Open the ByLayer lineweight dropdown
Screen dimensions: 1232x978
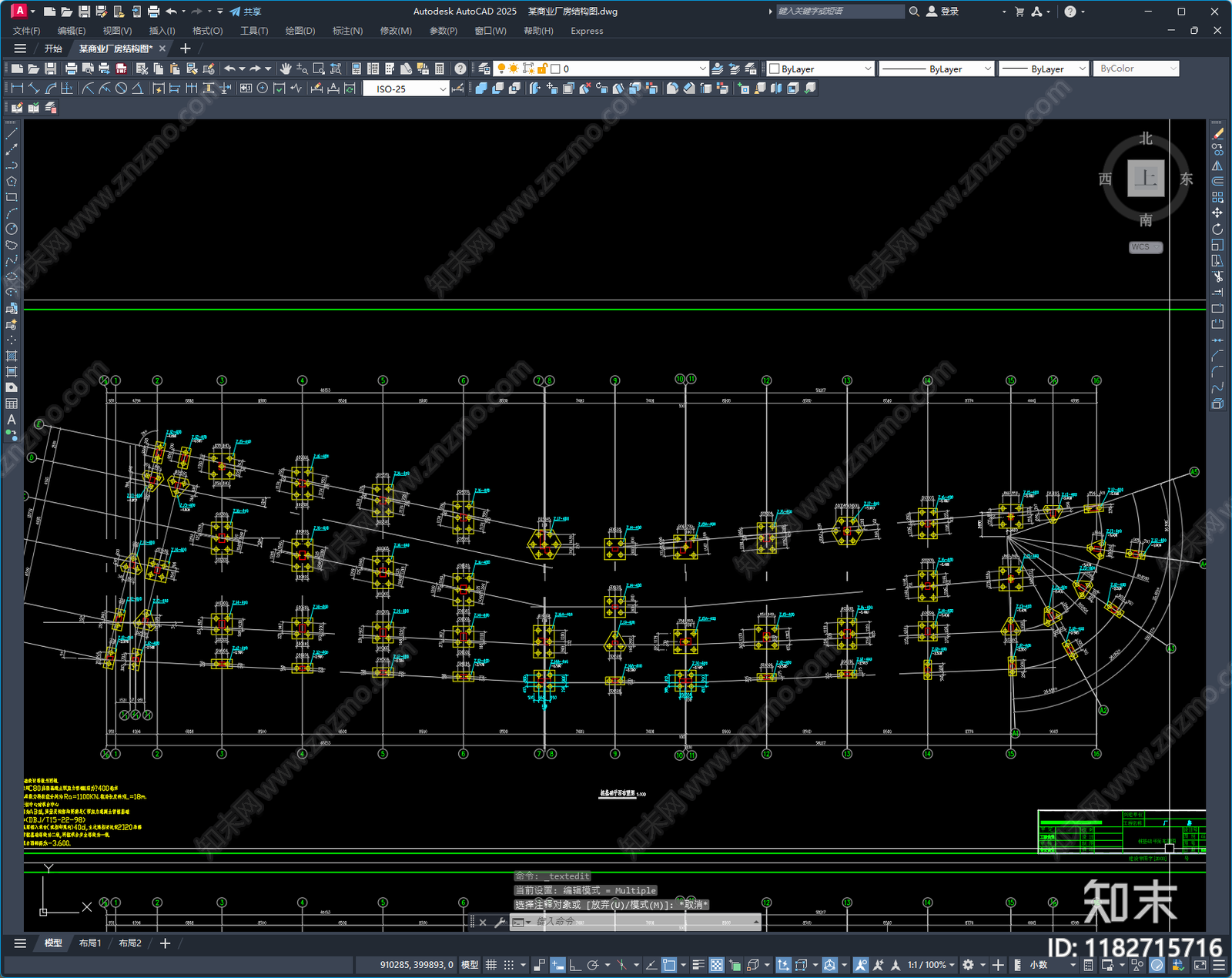click(1044, 69)
